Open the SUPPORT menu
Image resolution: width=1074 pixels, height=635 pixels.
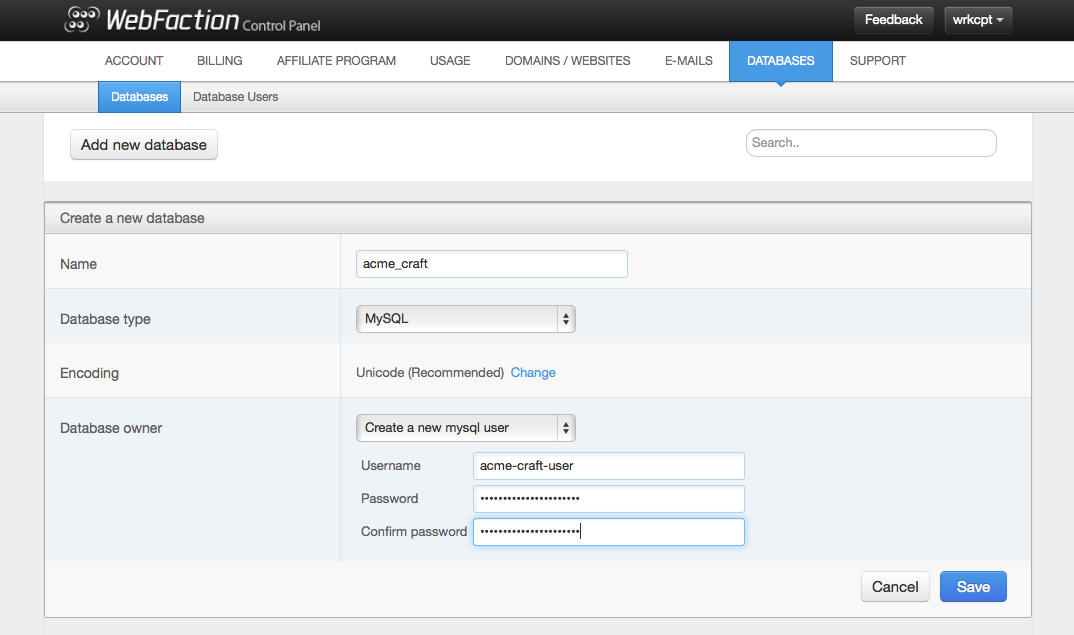[877, 61]
